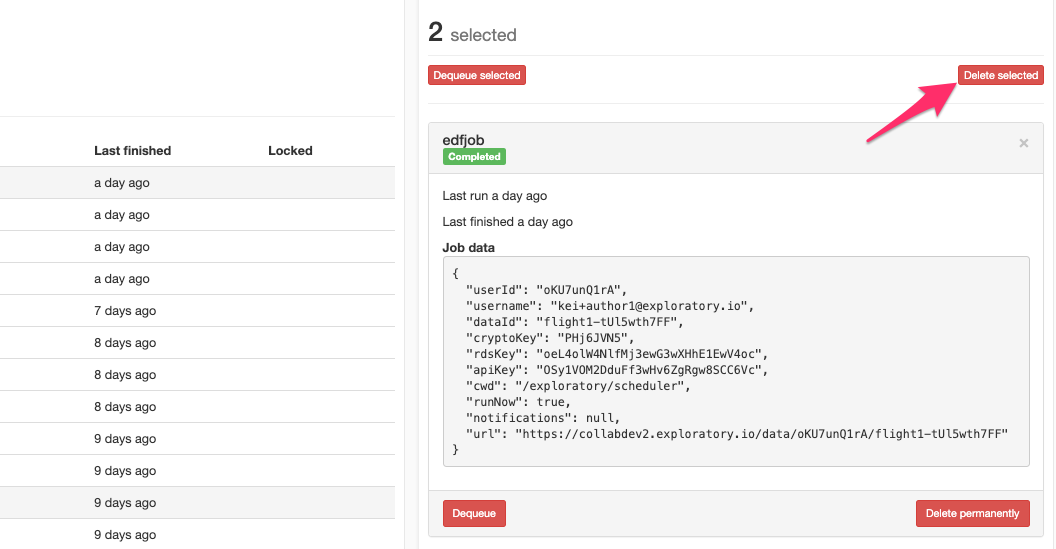This screenshot has height=549, width=1056.
Task: Click the Locked column header
Action: click(x=290, y=151)
